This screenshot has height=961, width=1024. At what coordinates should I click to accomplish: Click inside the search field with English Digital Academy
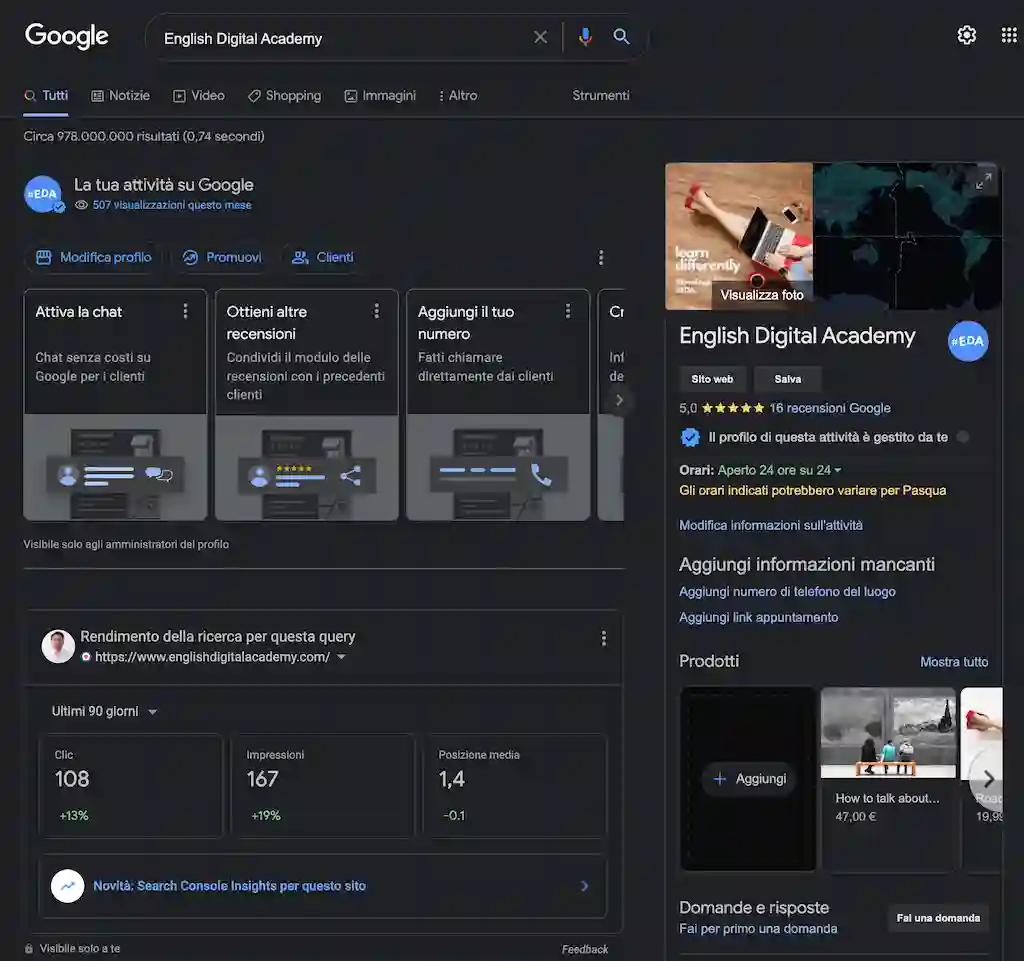click(x=340, y=39)
